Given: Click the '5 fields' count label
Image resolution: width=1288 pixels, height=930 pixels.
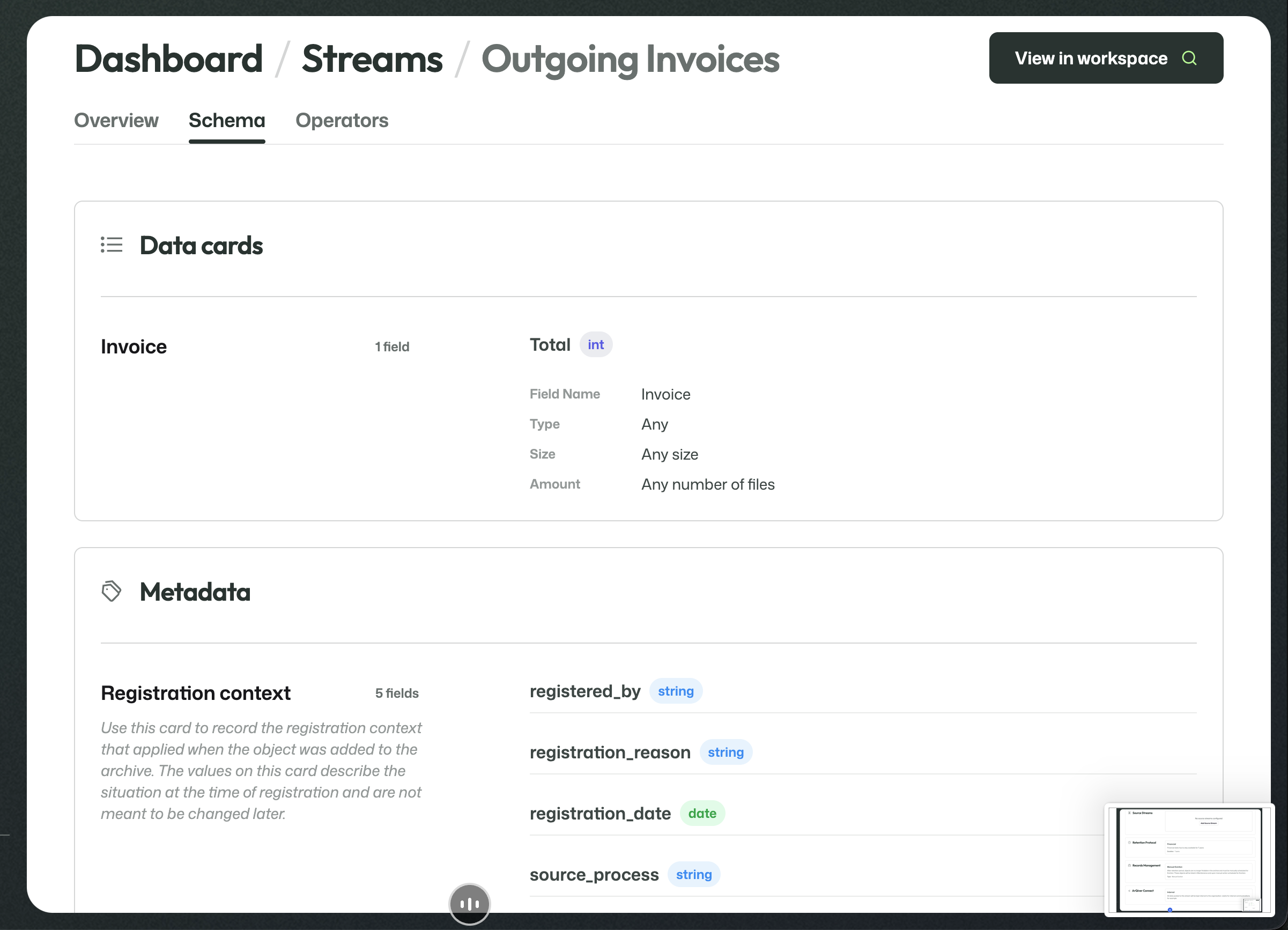Looking at the screenshot, I should coord(396,693).
